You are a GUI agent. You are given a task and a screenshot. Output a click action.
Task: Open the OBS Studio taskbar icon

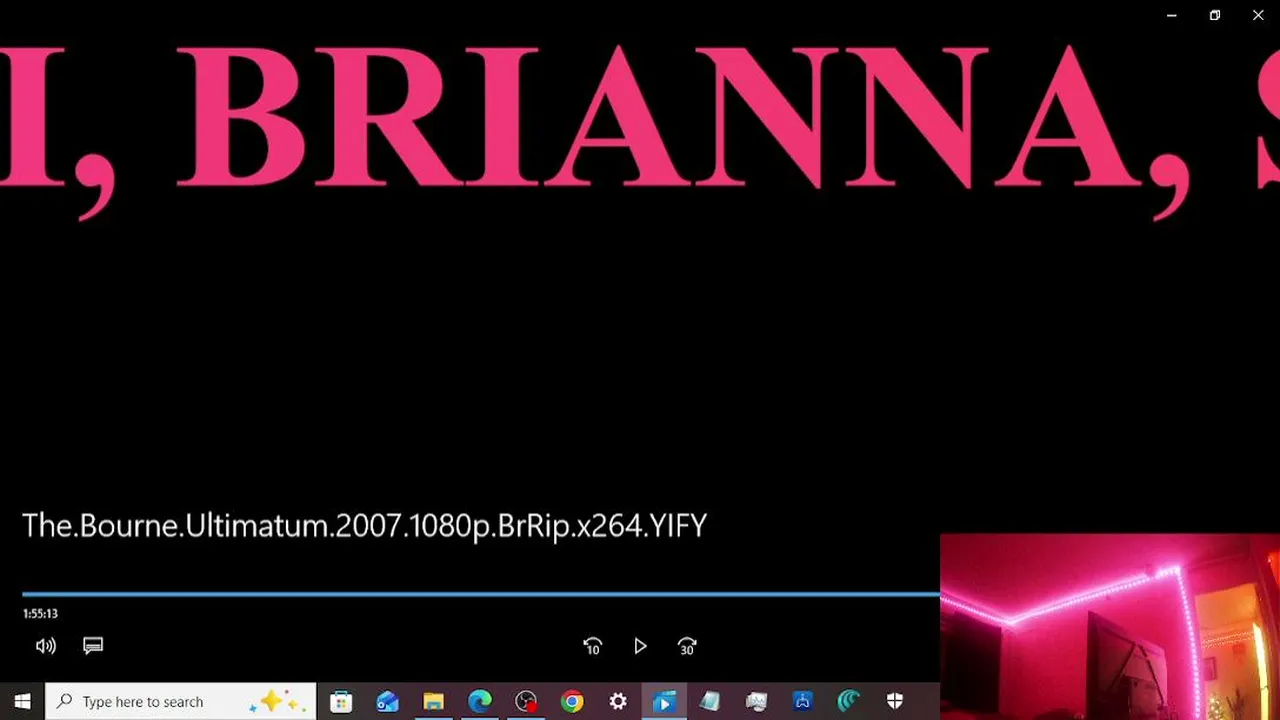click(526, 702)
